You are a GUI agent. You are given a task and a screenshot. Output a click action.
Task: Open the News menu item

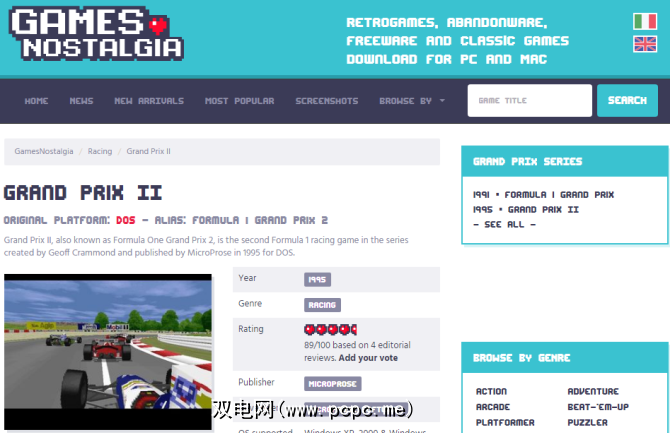[81, 101]
